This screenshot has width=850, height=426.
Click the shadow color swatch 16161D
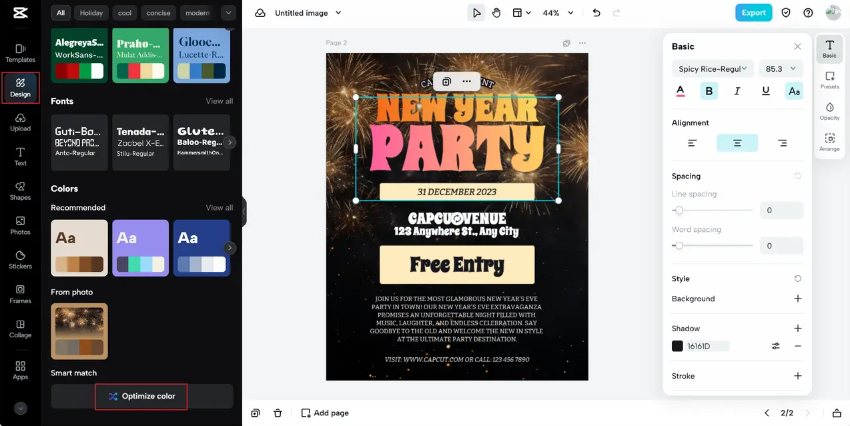pyautogui.click(x=677, y=346)
